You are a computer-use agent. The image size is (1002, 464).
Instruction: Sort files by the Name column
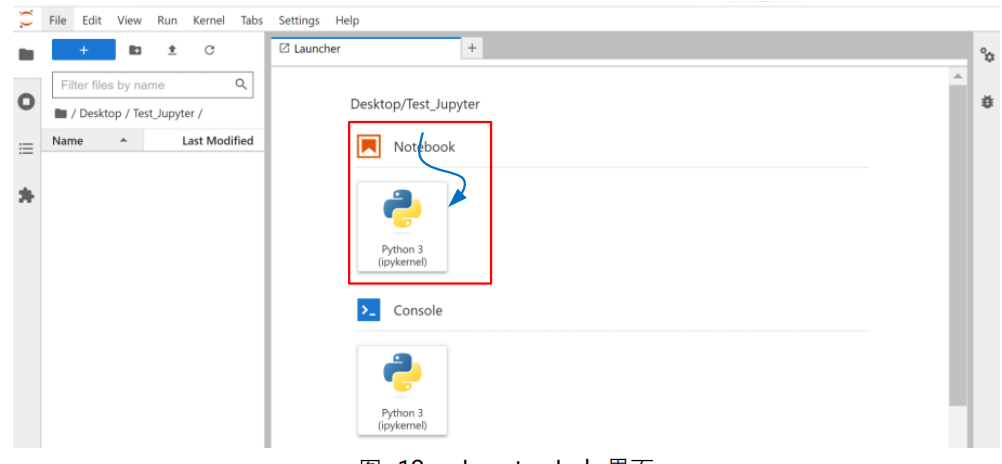pos(93,141)
